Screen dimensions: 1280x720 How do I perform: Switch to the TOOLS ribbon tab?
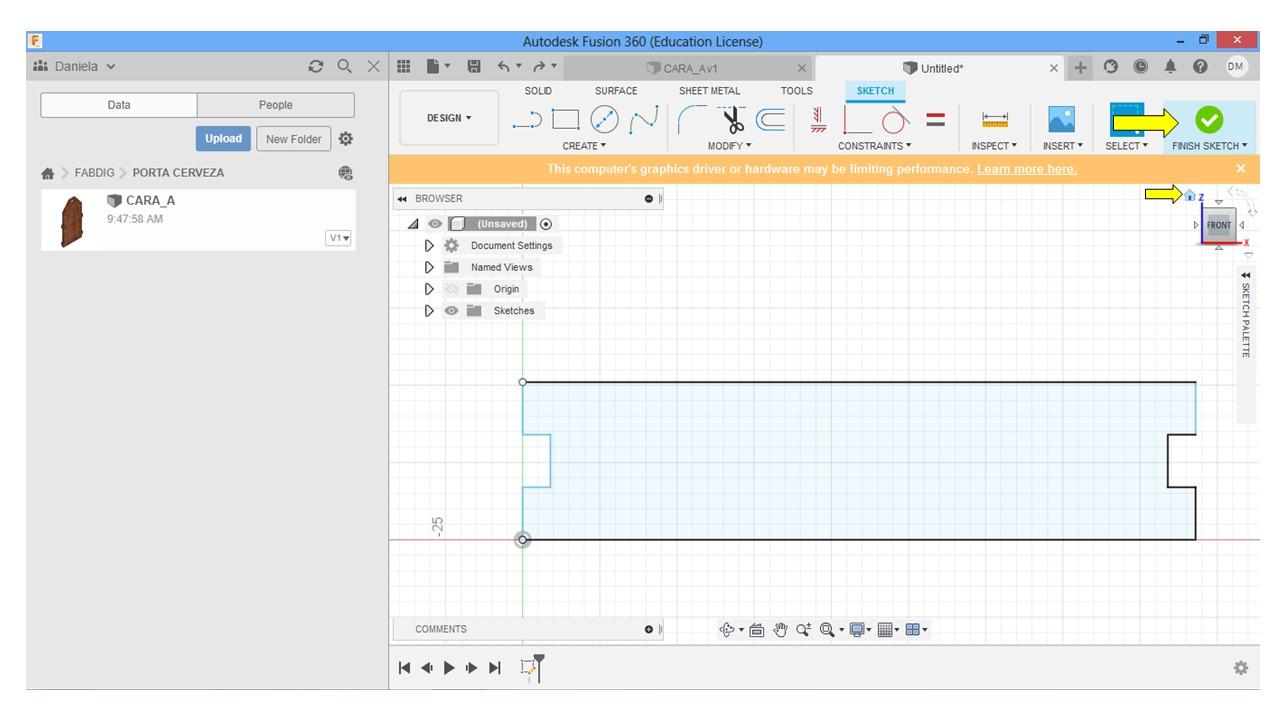tap(797, 91)
